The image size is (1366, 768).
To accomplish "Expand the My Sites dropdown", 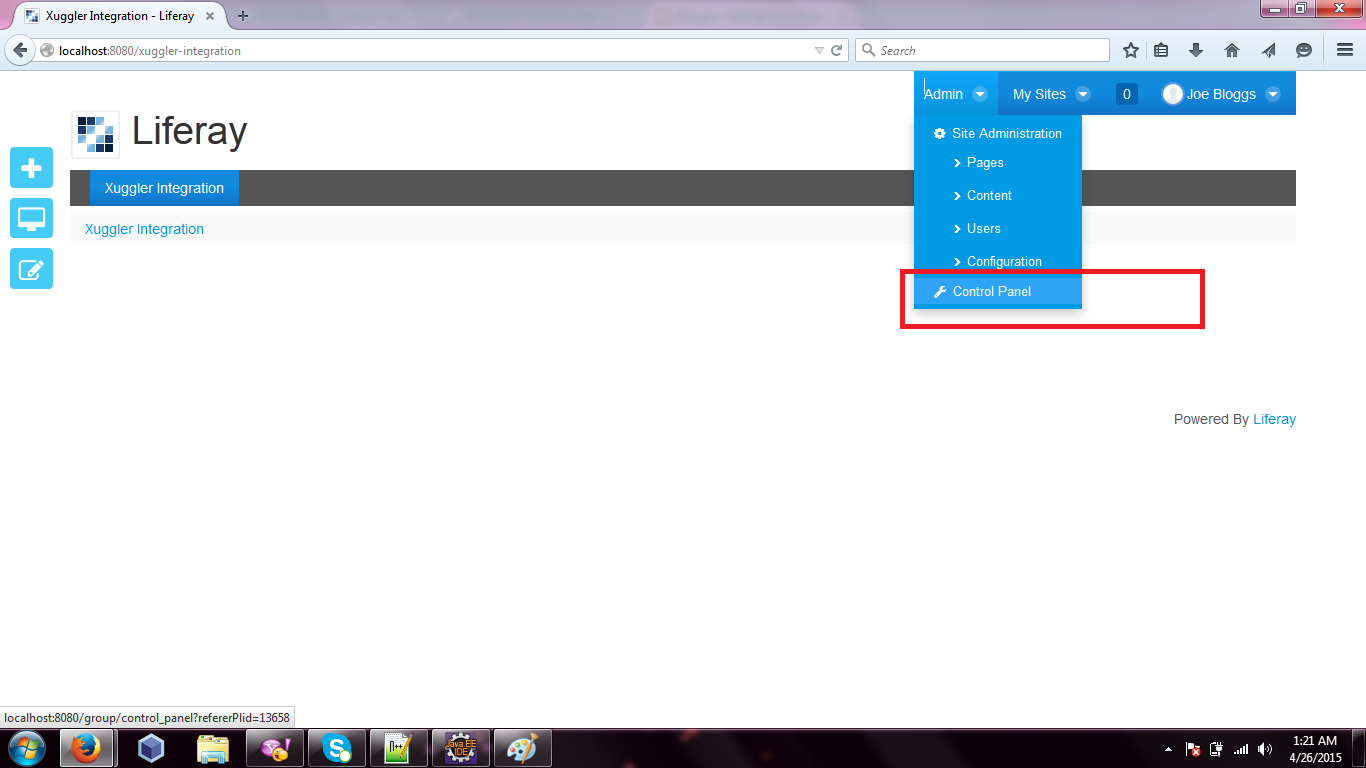I will [x=1083, y=93].
